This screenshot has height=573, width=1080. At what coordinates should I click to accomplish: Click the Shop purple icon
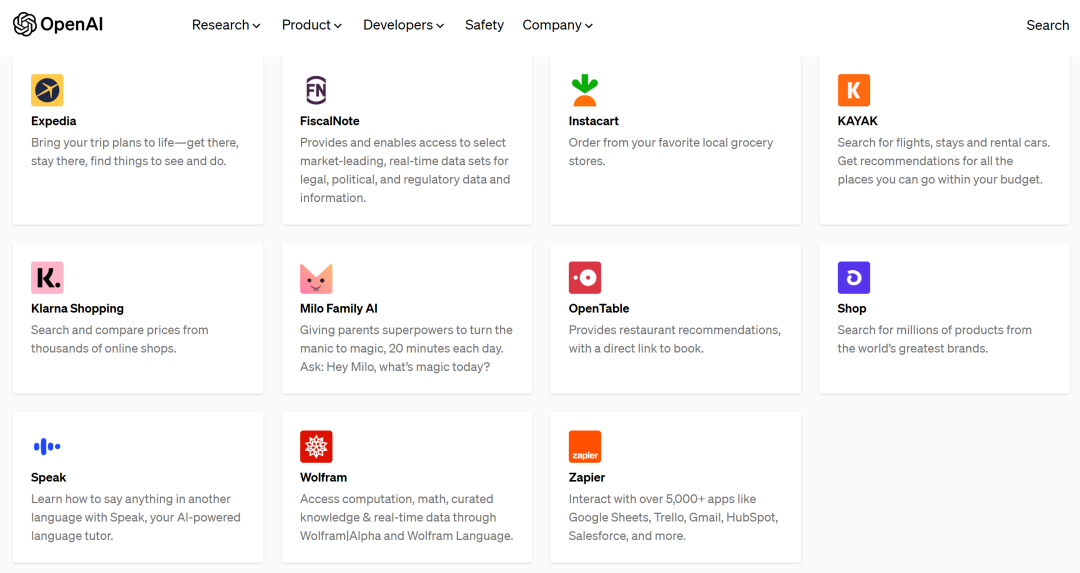click(853, 278)
